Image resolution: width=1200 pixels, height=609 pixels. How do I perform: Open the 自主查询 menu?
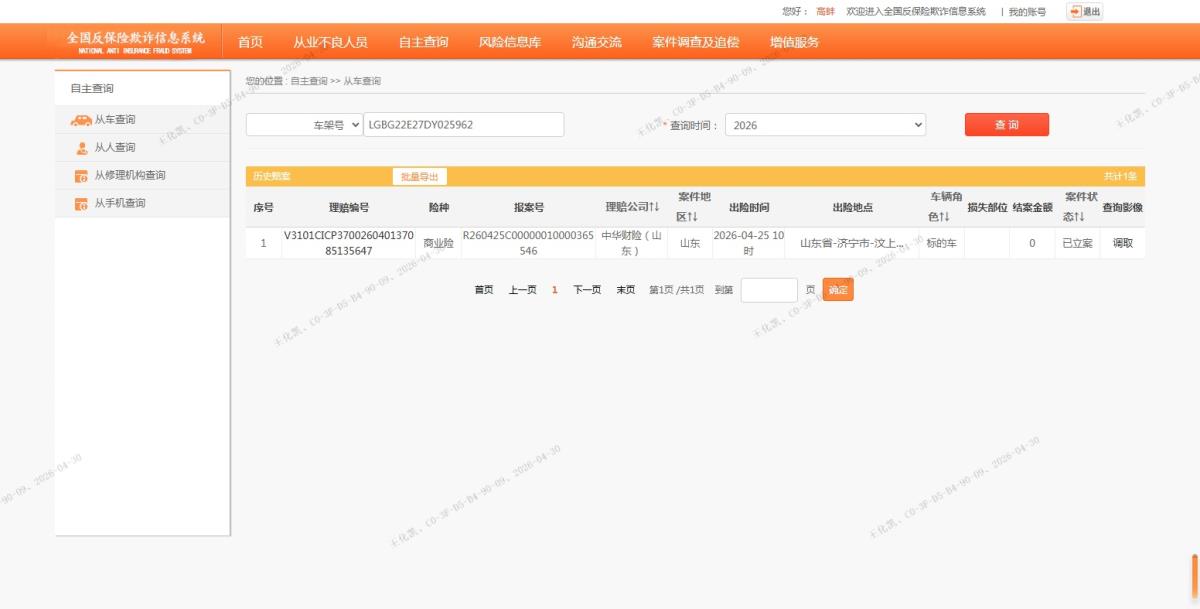(x=423, y=42)
